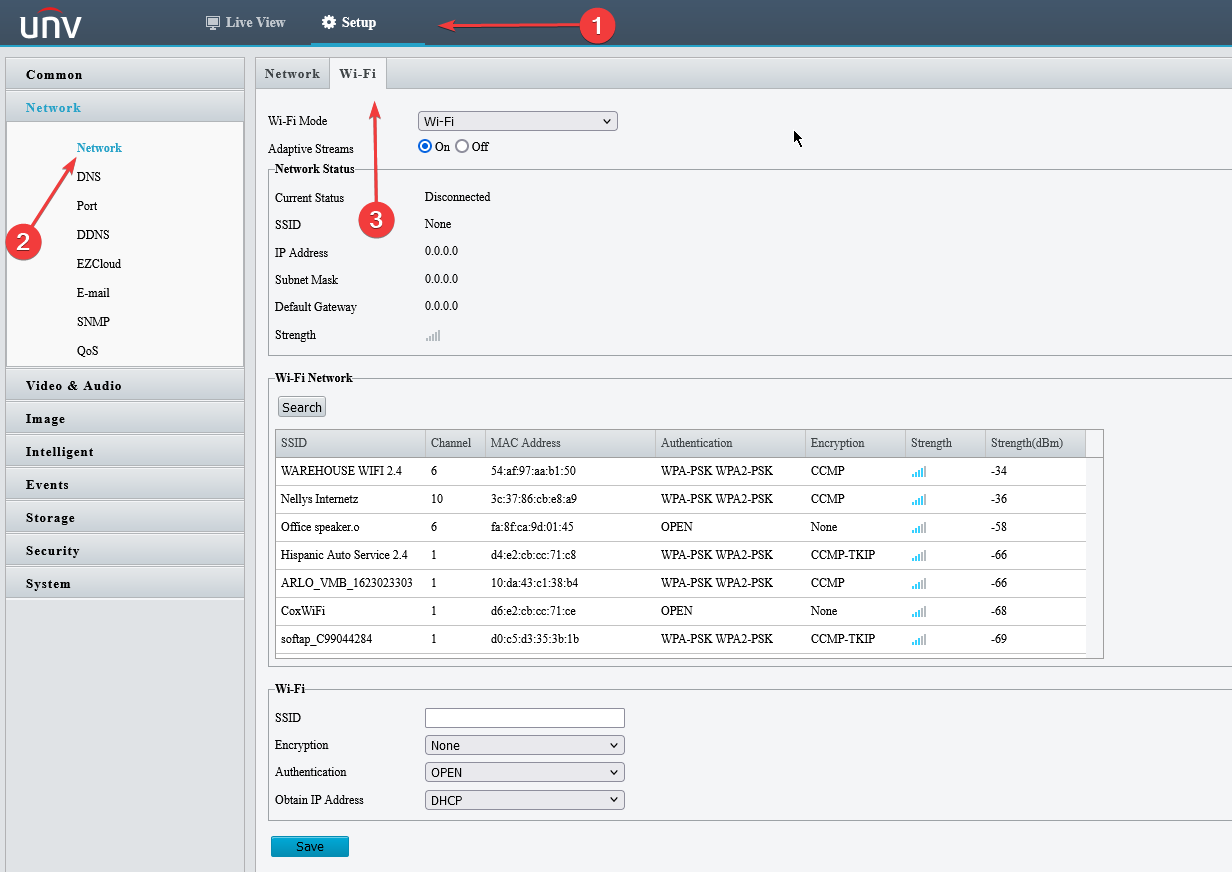
Task: Select the ARLO_VMB_1623023303 network
Action: (680, 583)
